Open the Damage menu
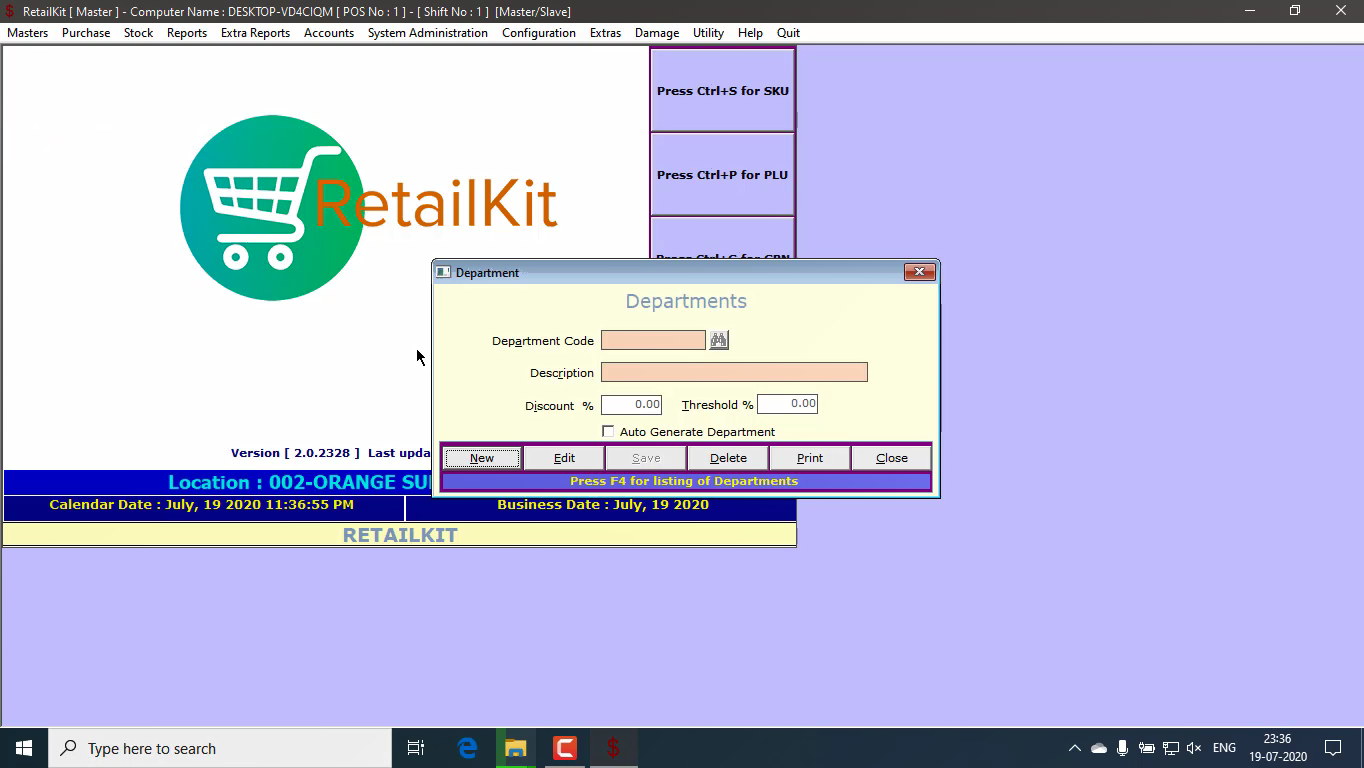1364x768 pixels. pos(657,33)
